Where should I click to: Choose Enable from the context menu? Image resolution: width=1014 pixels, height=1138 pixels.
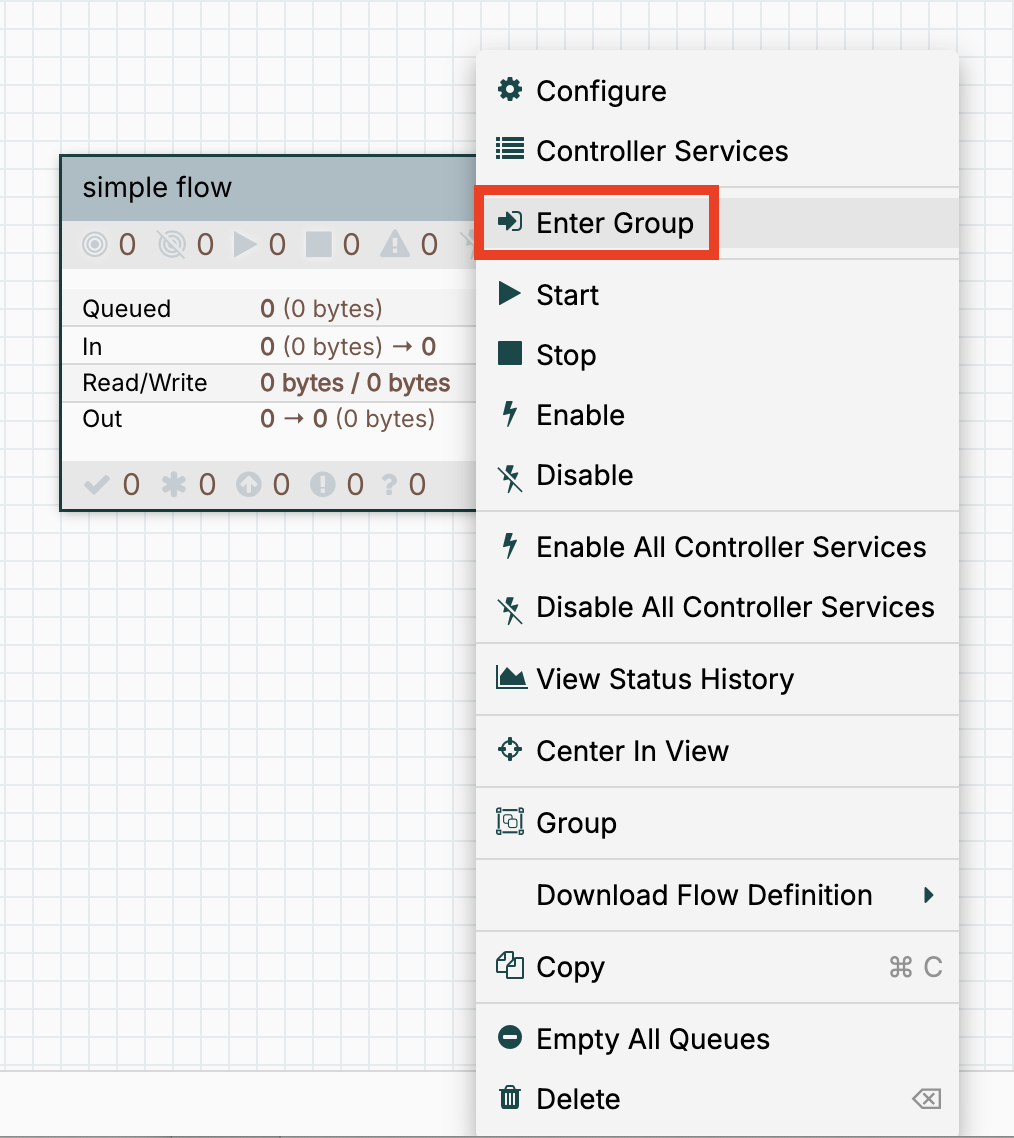click(580, 415)
